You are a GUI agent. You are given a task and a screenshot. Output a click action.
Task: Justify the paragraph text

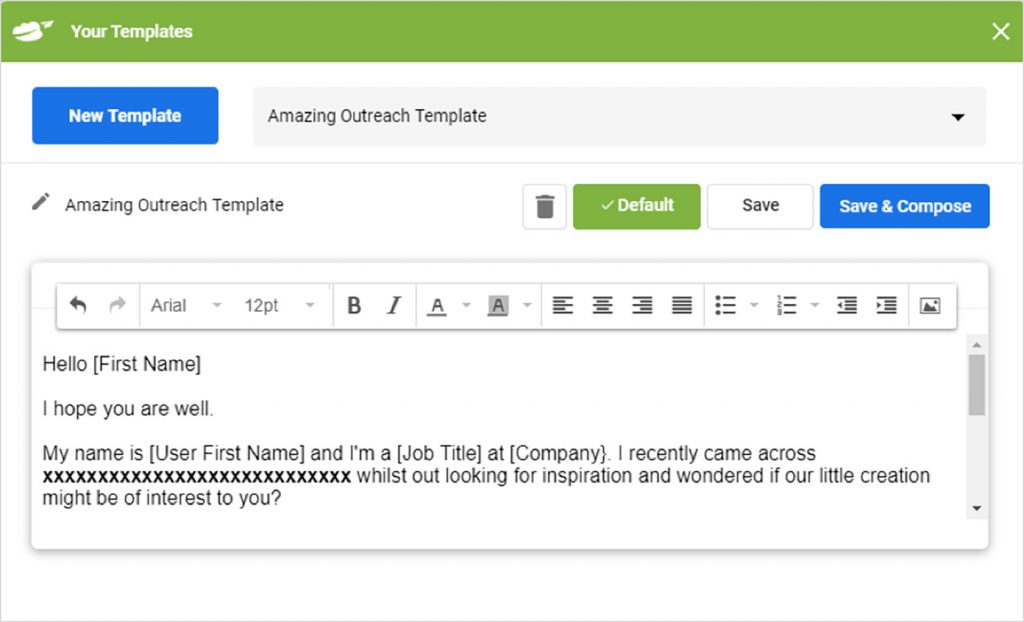point(681,305)
